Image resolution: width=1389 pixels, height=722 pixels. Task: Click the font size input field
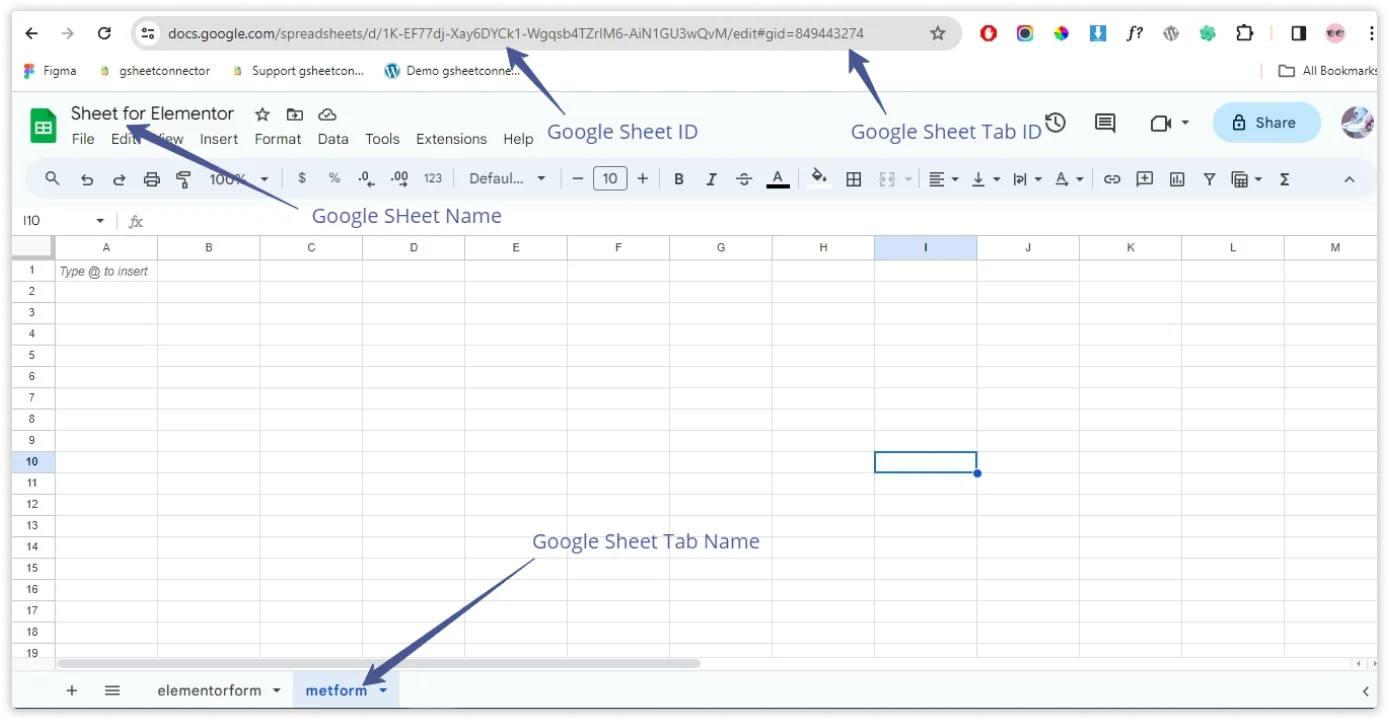pos(610,179)
